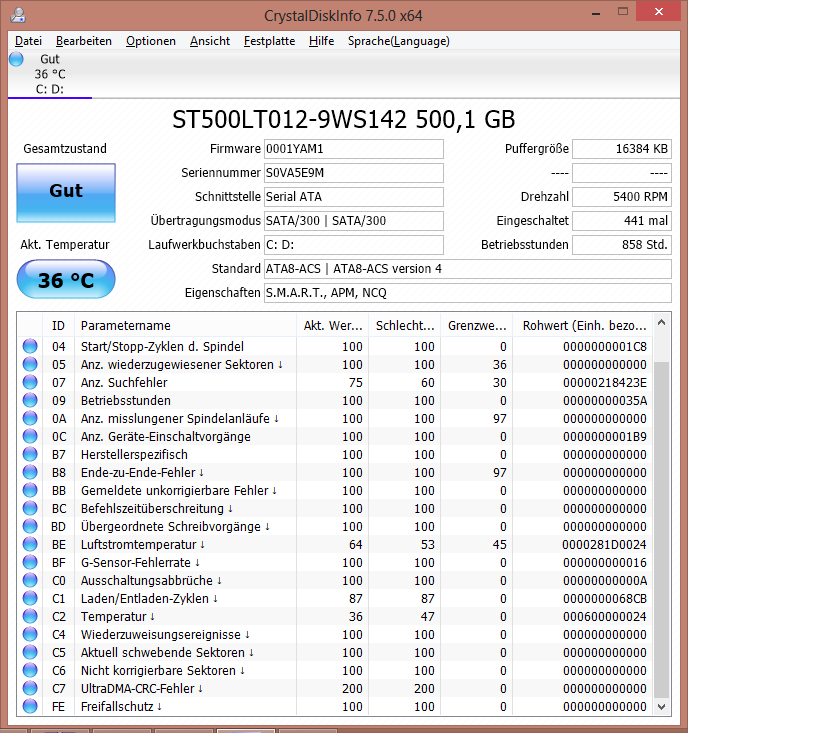Viewport: 819px width, 733px height.
Task: Click the Laufwerkbuchstaben field
Action: (x=354, y=245)
